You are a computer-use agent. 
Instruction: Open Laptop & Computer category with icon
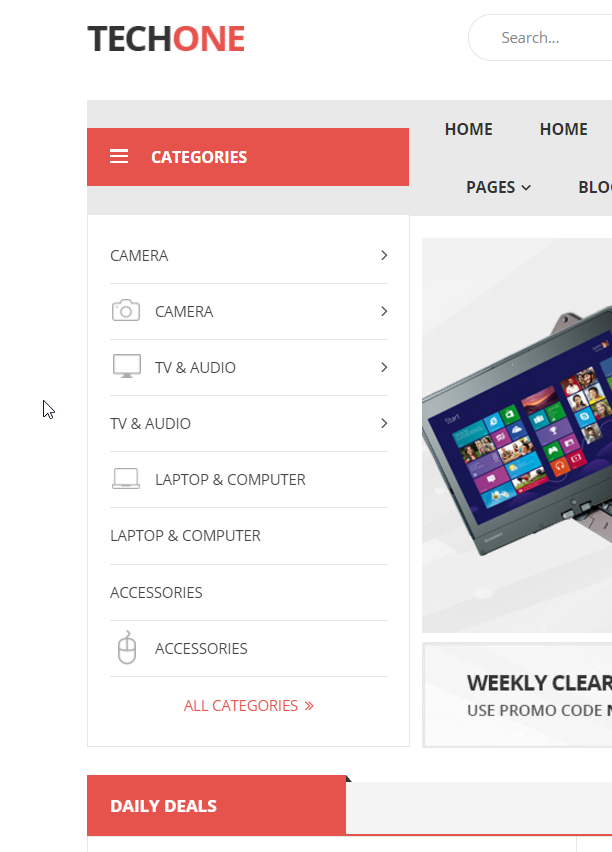click(230, 479)
